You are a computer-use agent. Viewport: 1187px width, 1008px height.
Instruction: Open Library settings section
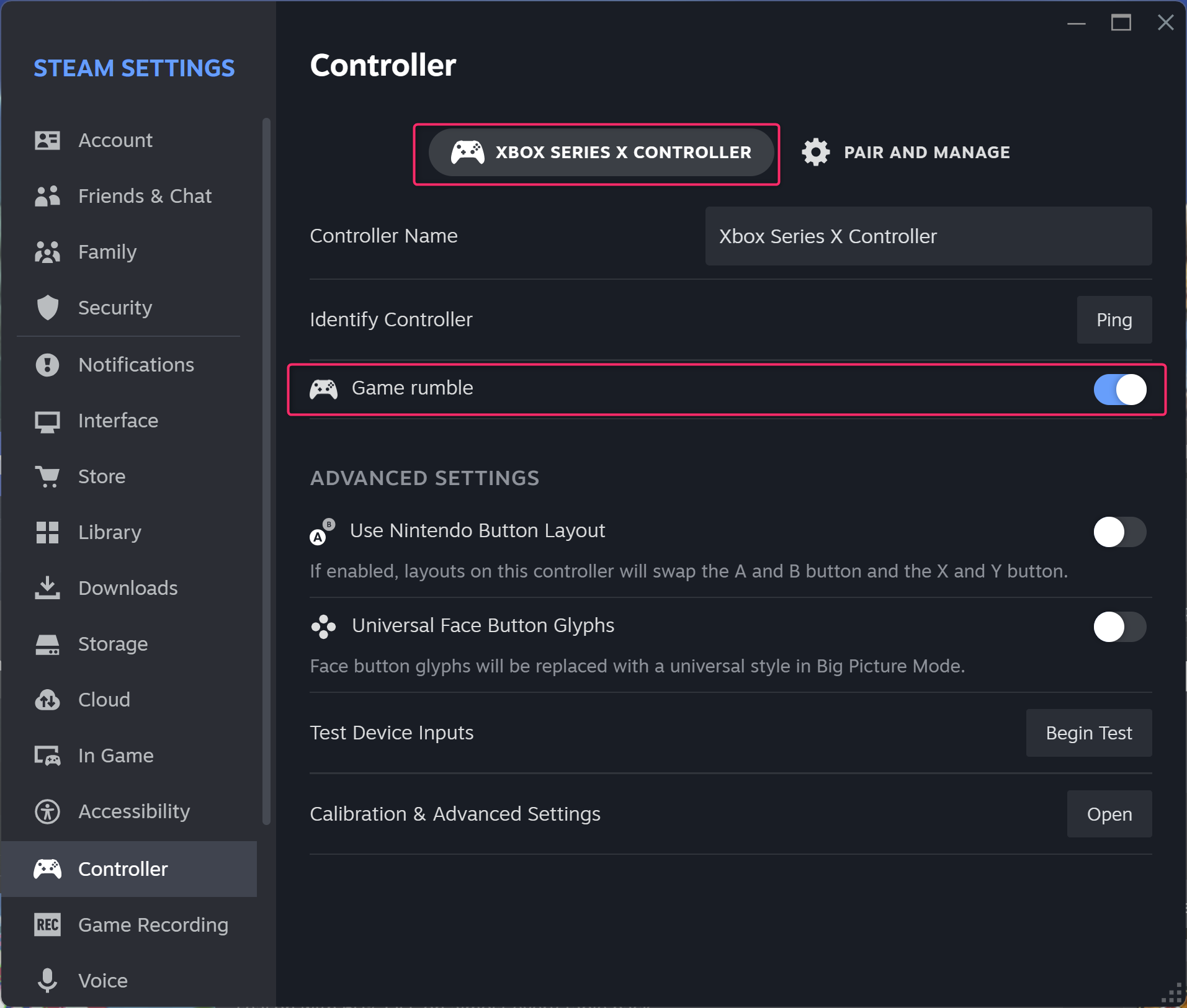coord(129,532)
